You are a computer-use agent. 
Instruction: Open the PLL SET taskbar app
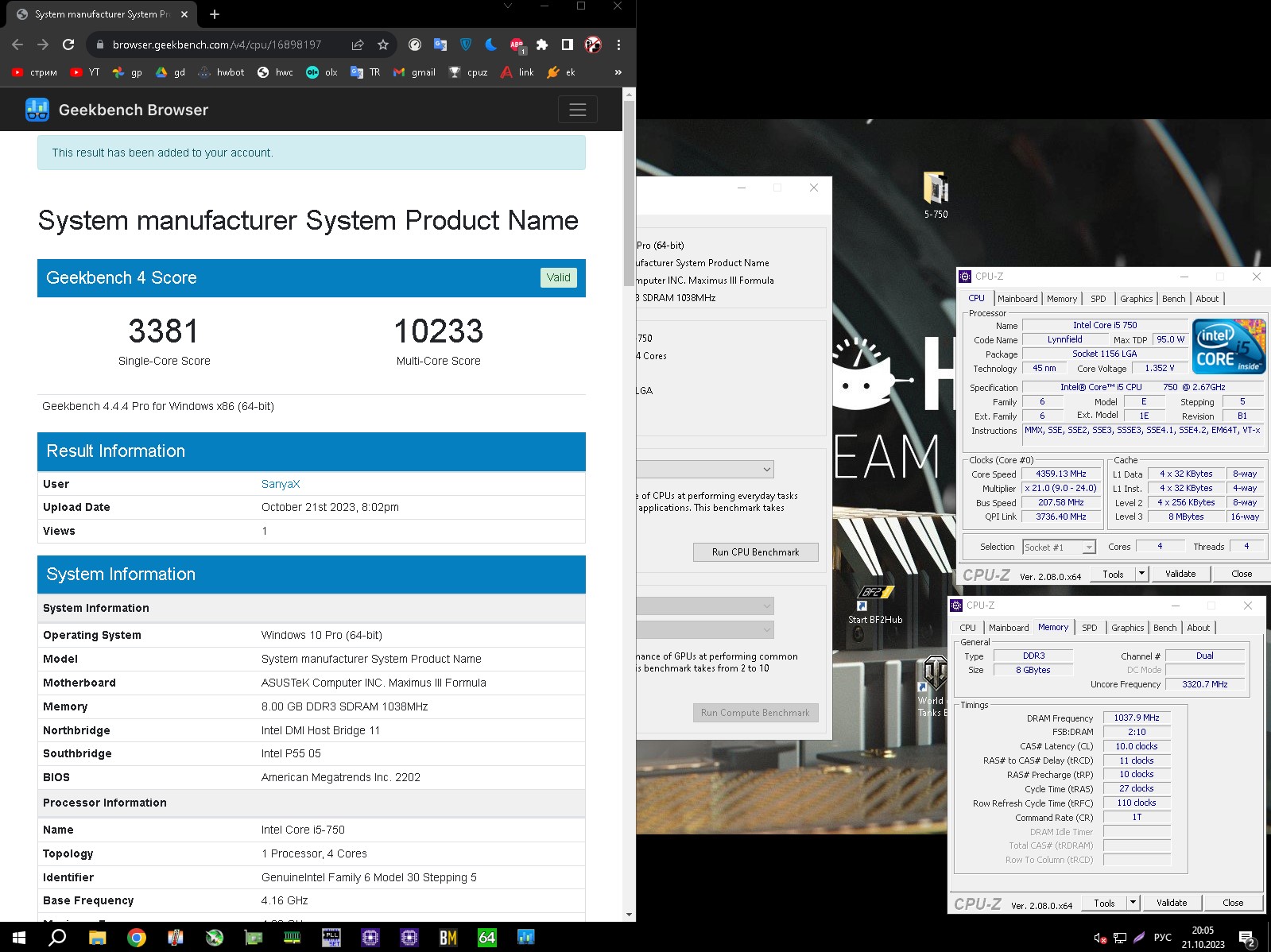(x=331, y=938)
